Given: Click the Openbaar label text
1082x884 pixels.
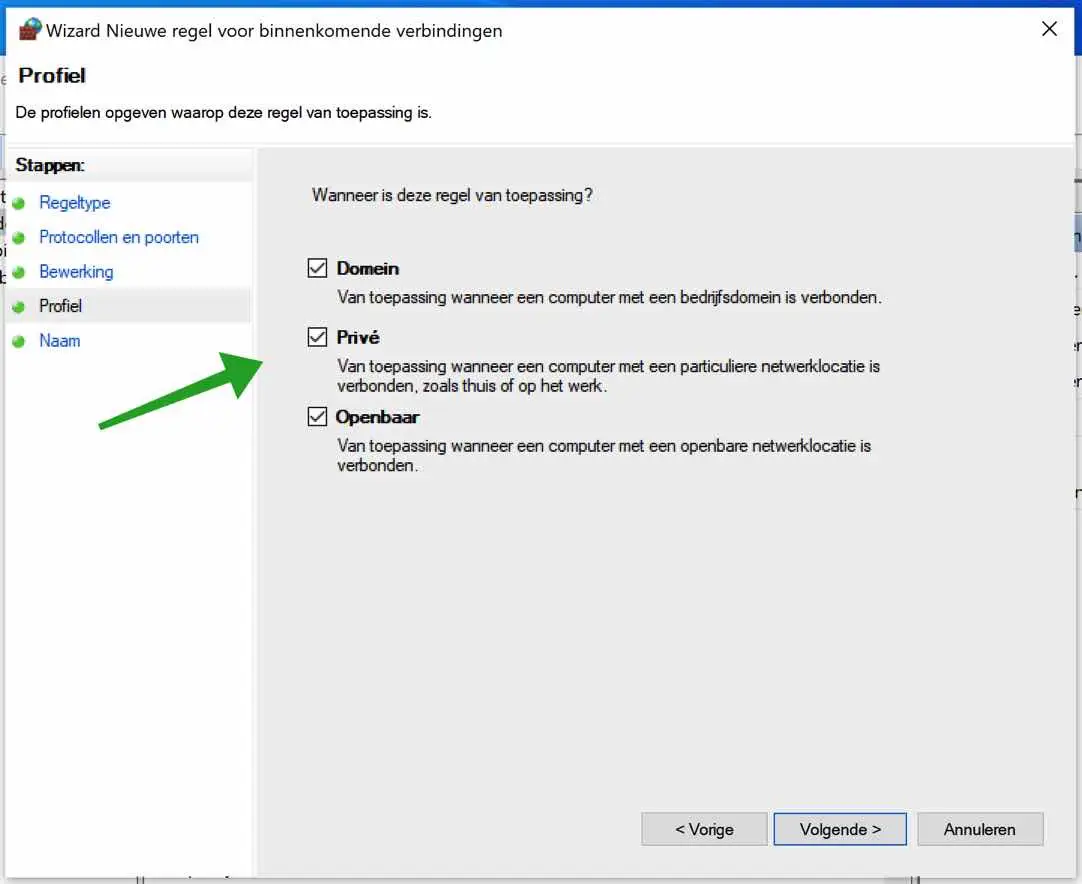Looking at the screenshot, I should click(x=377, y=417).
